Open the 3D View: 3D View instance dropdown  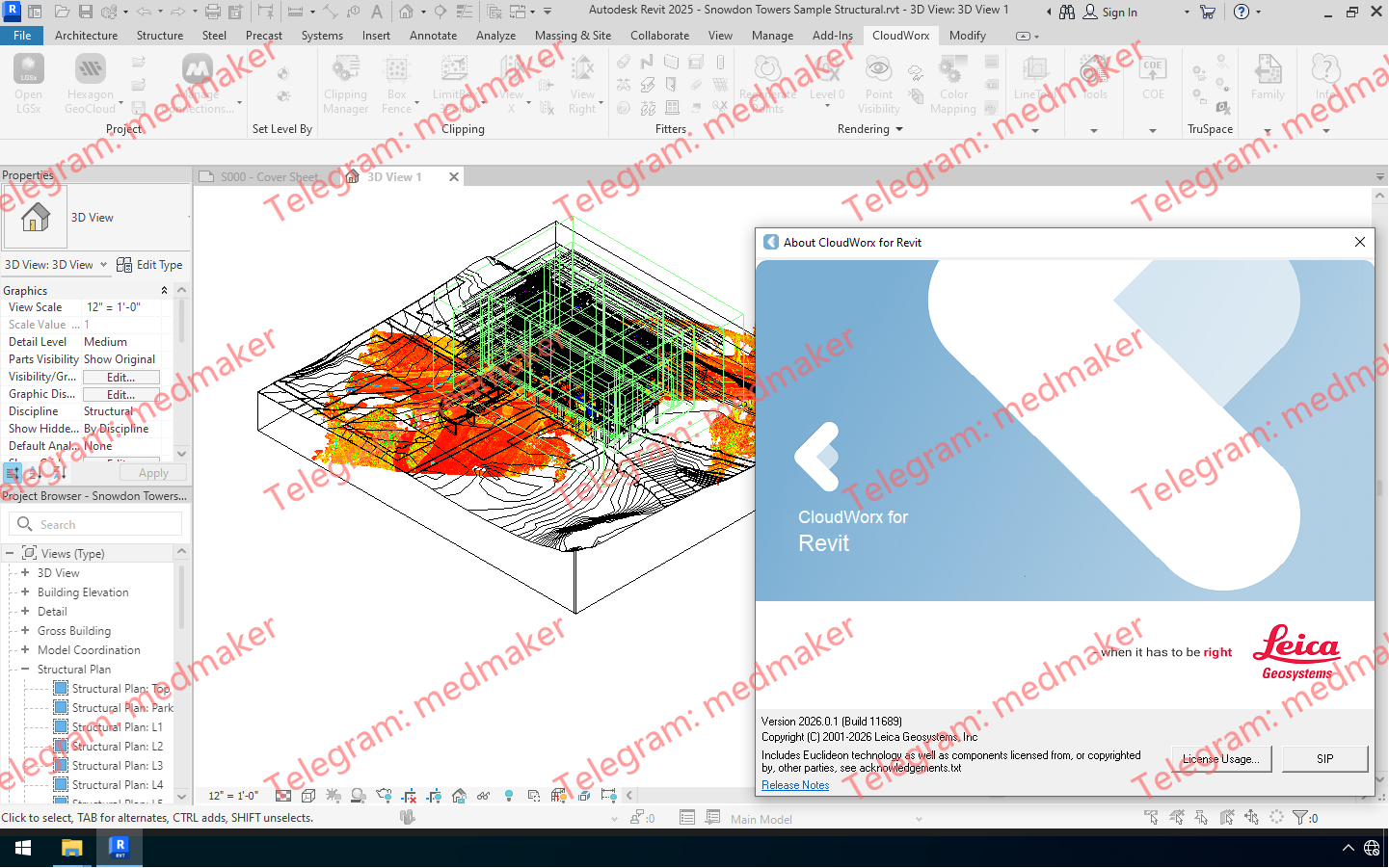point(56,265)
